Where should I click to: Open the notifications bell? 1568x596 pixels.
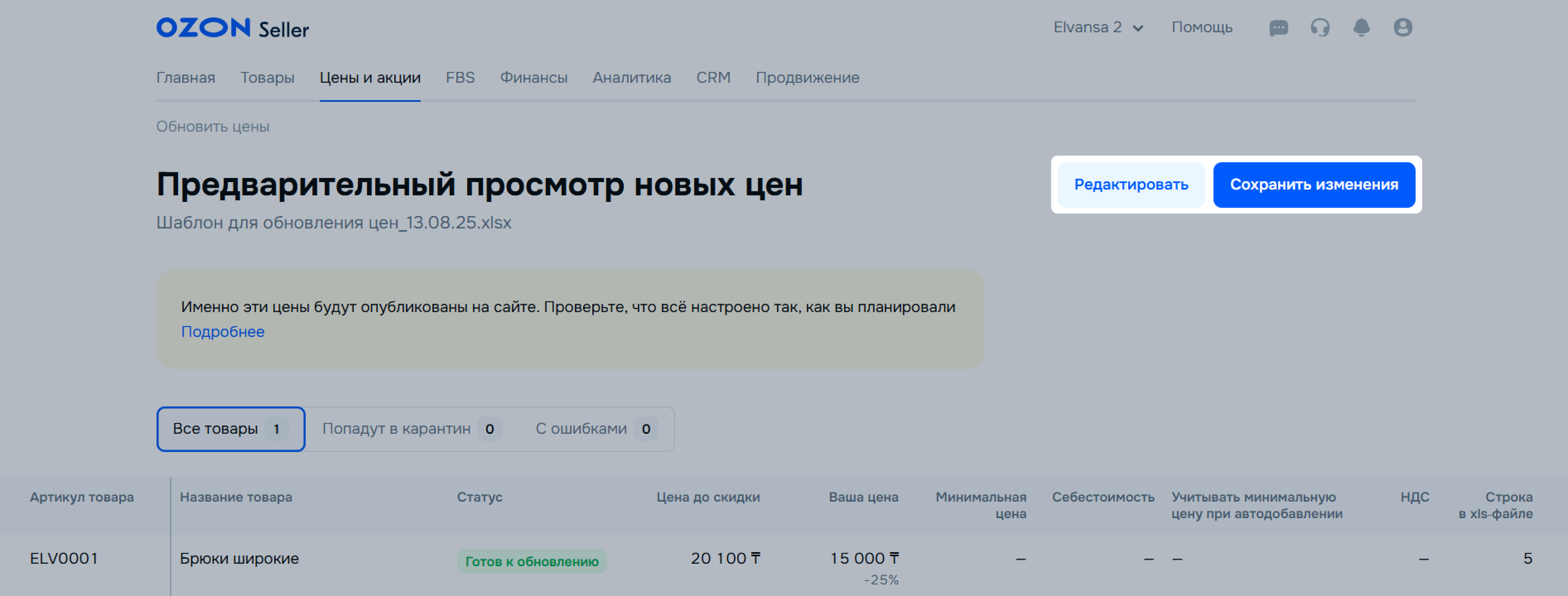pos(1361,28)
